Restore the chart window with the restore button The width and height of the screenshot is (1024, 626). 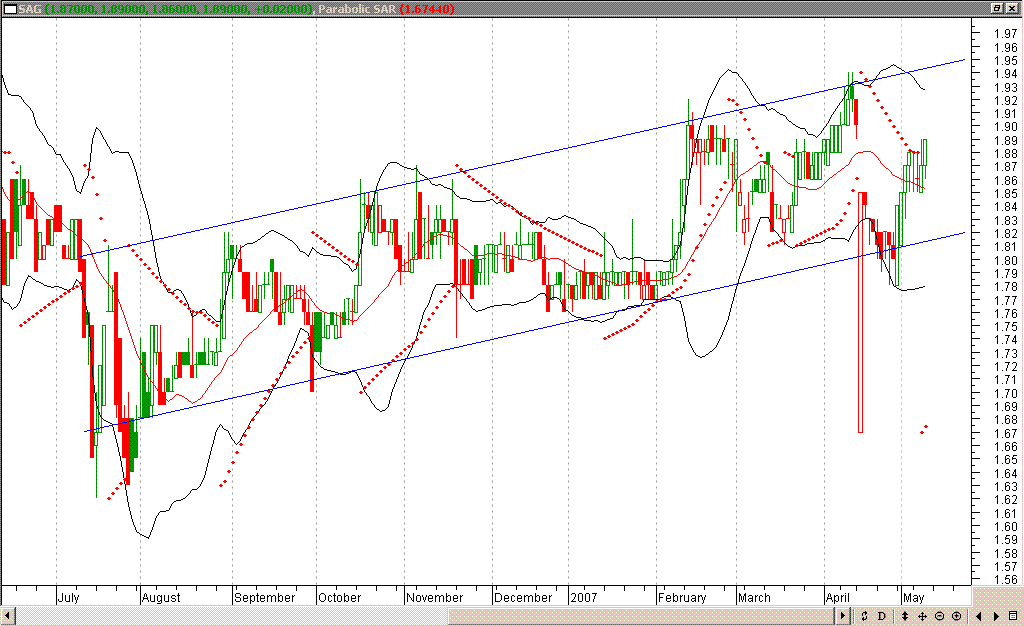click(997, 8)
